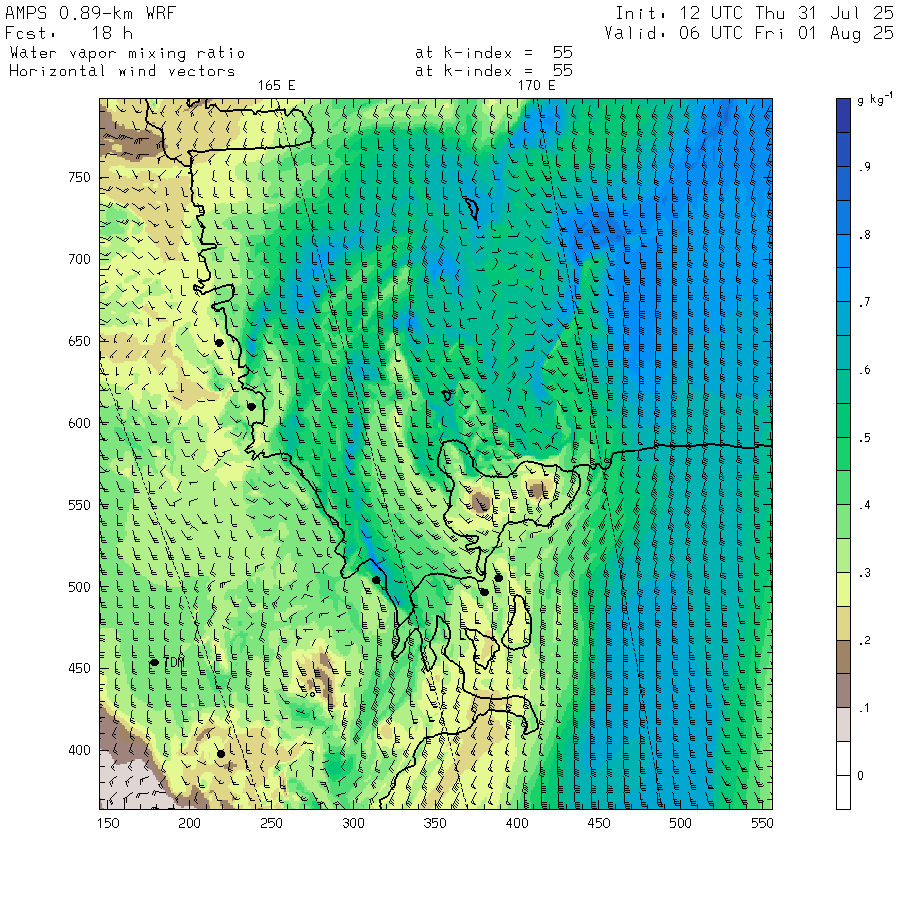Click 'at k-index = 55' beside Horizontal wind line
Viewport: 900px width, 900px height.
point(494,71)
